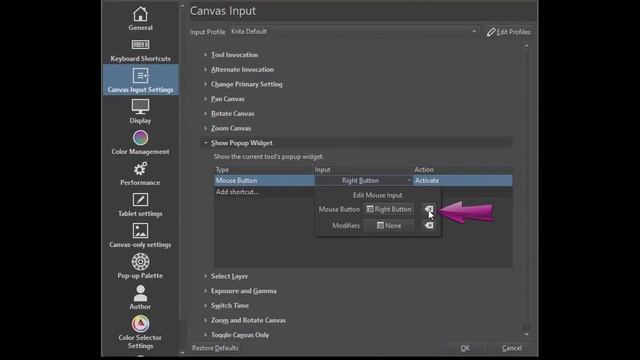Click Restore Defaults button
This screenshot has height=360, width=640.
point(215,348)
